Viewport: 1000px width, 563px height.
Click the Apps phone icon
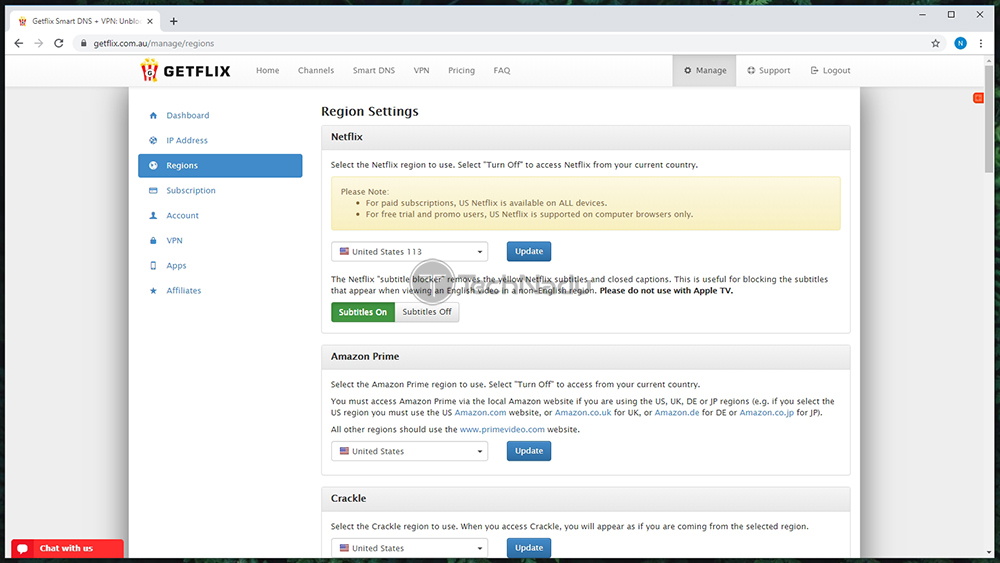coord(153,265)
